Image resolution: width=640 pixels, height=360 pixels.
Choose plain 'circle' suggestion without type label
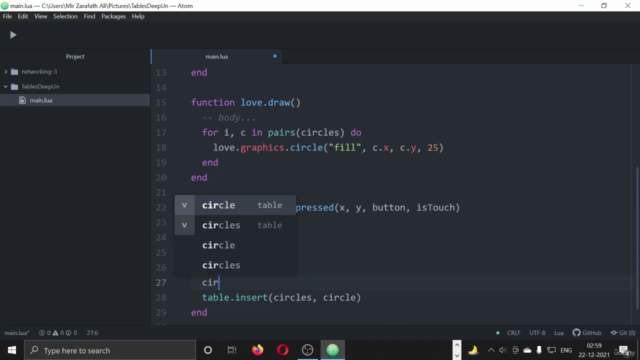235,245
